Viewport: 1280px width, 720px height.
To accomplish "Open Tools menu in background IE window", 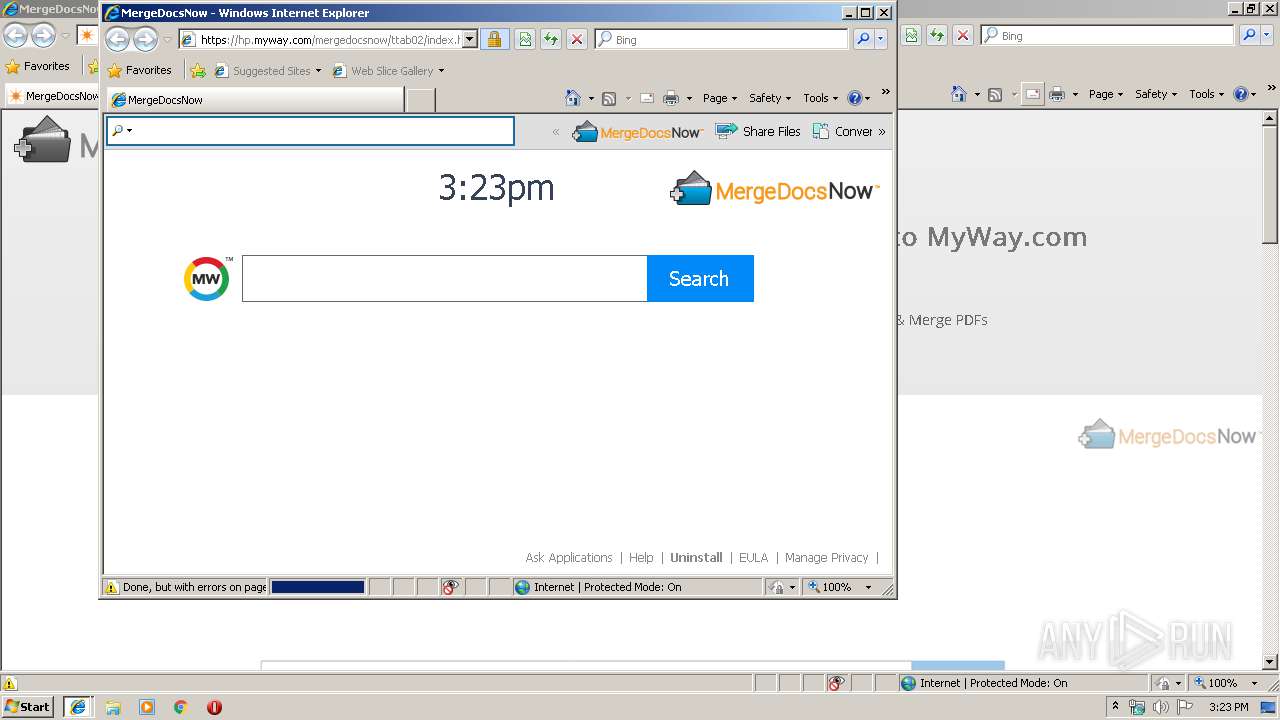I will pyautogui.click(x=1206, y=94).
